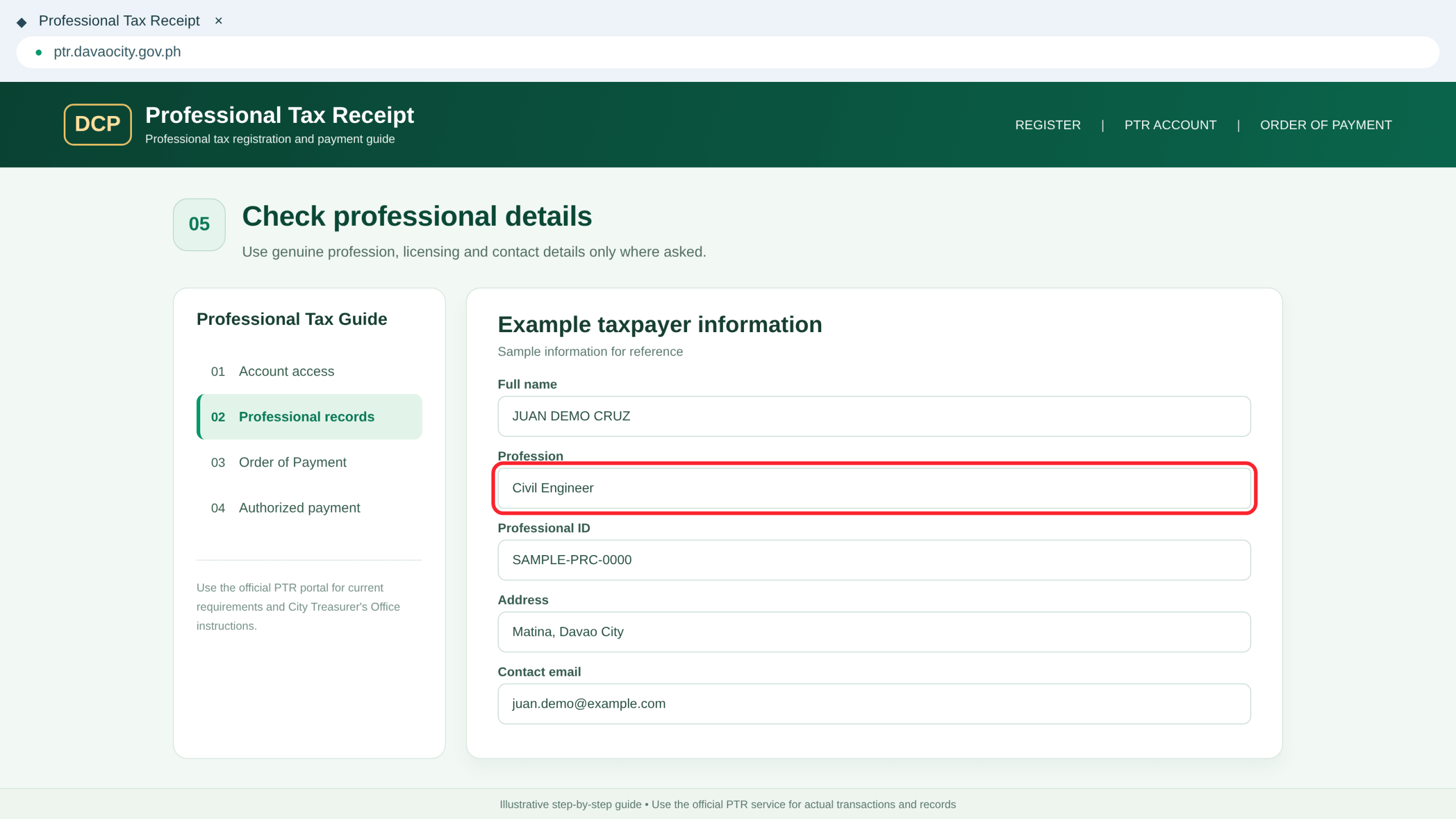Close the Professional Tax Receipt tab
The height and width of the screenshot is (819, 1456).
pos(218,21)
